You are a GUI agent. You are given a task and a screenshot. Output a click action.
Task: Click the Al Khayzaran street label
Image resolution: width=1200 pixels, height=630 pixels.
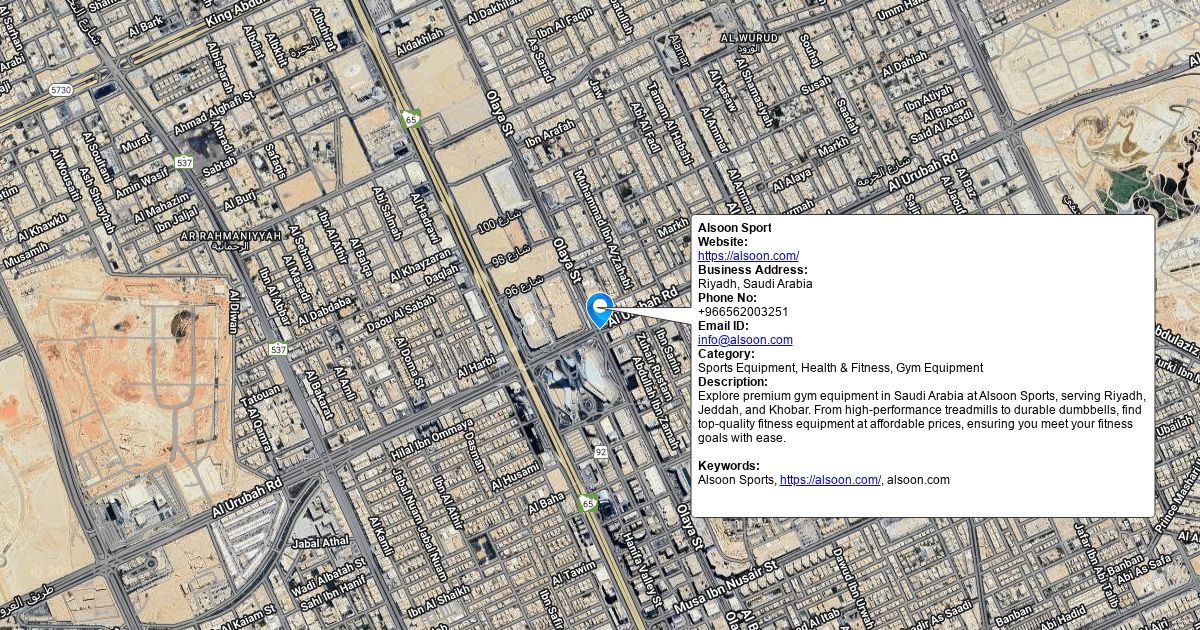click(x=420, y=264)
